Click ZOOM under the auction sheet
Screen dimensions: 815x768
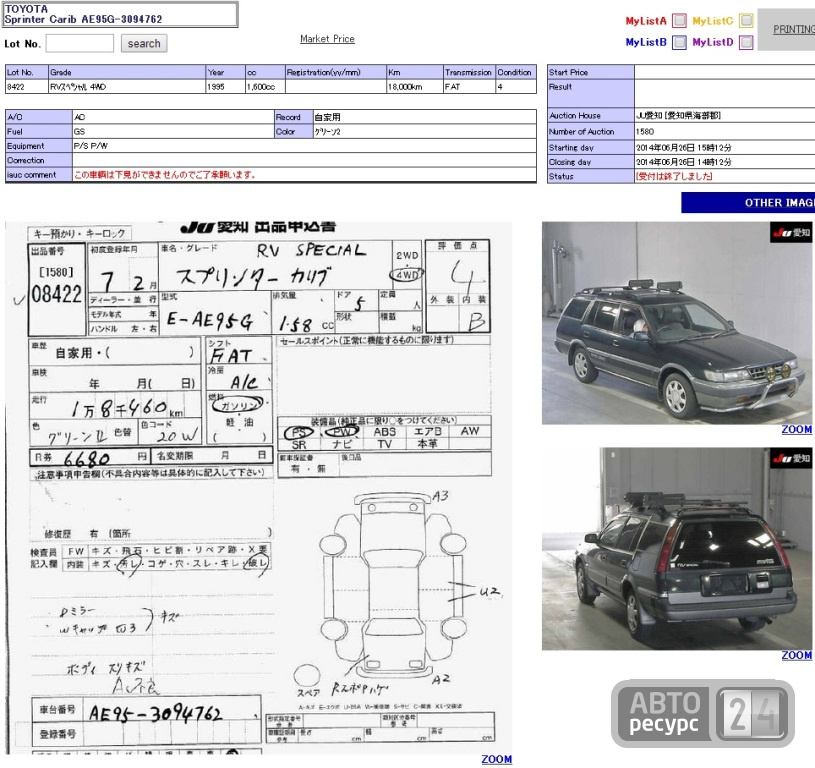[496, 759]
